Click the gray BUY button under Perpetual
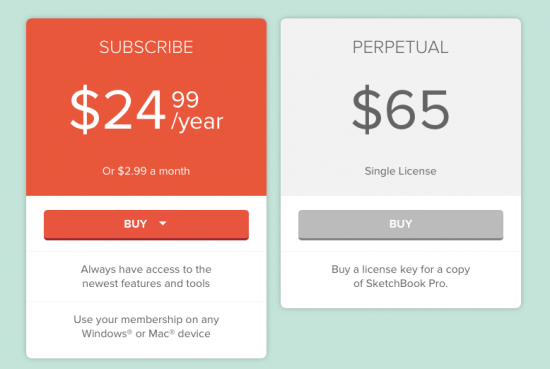 coord(401,225)
